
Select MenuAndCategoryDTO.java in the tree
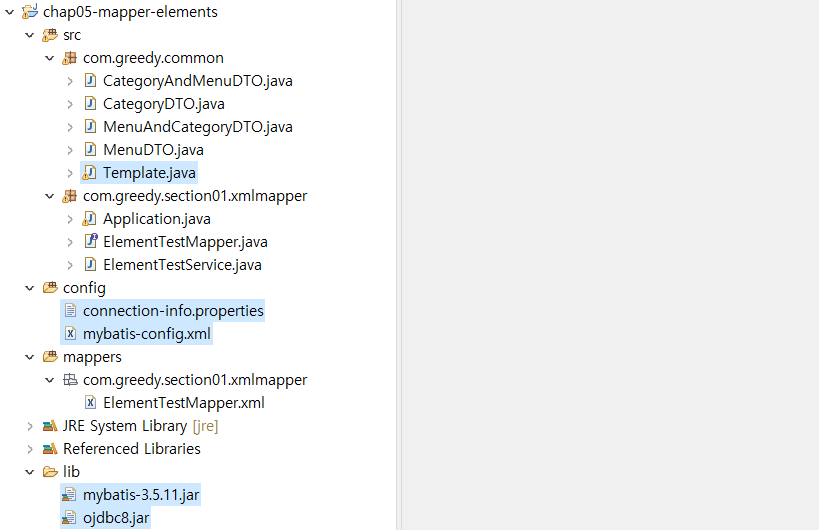(x=197, y=127)
